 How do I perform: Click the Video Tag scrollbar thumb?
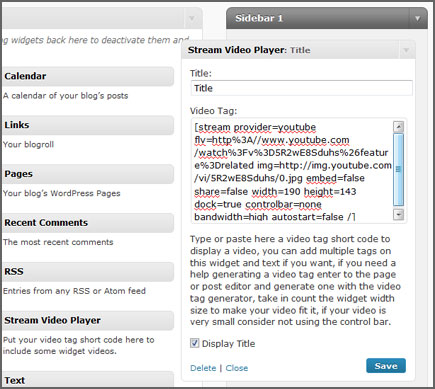(x=398, y=169)
